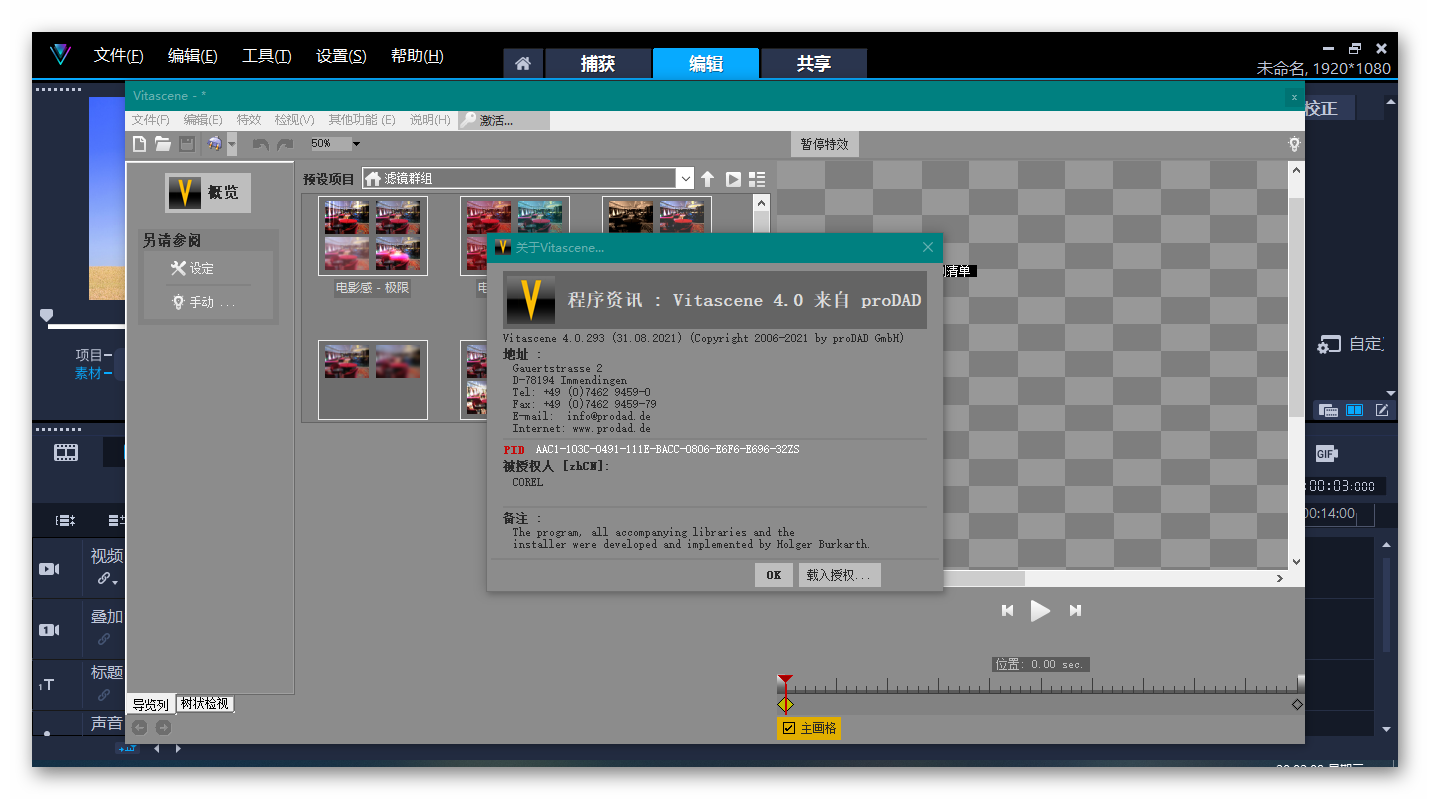This screenshot has height=799, width=1430.
Task: Click the lightbulb hint icon at the Vitascene top right
Action: point(1294,144)
